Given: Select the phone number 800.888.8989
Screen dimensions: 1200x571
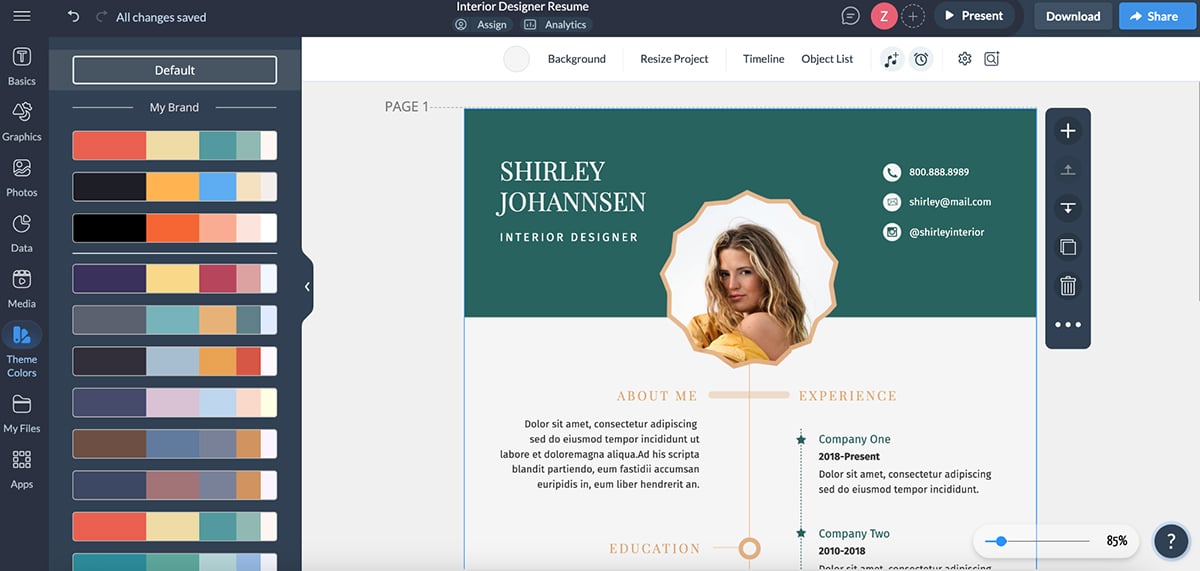Looking at the screenshot, I should coord(939,172).
